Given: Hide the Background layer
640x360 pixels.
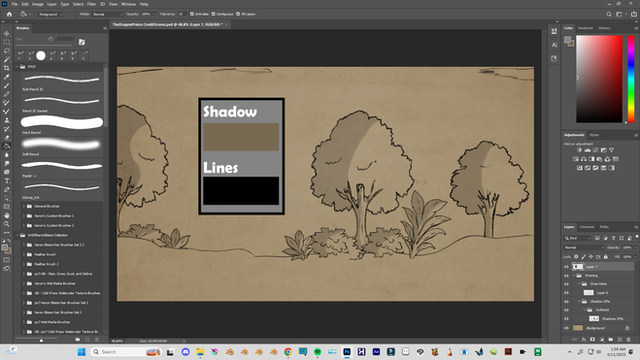Looking at the screenshot, I should 566,328.
